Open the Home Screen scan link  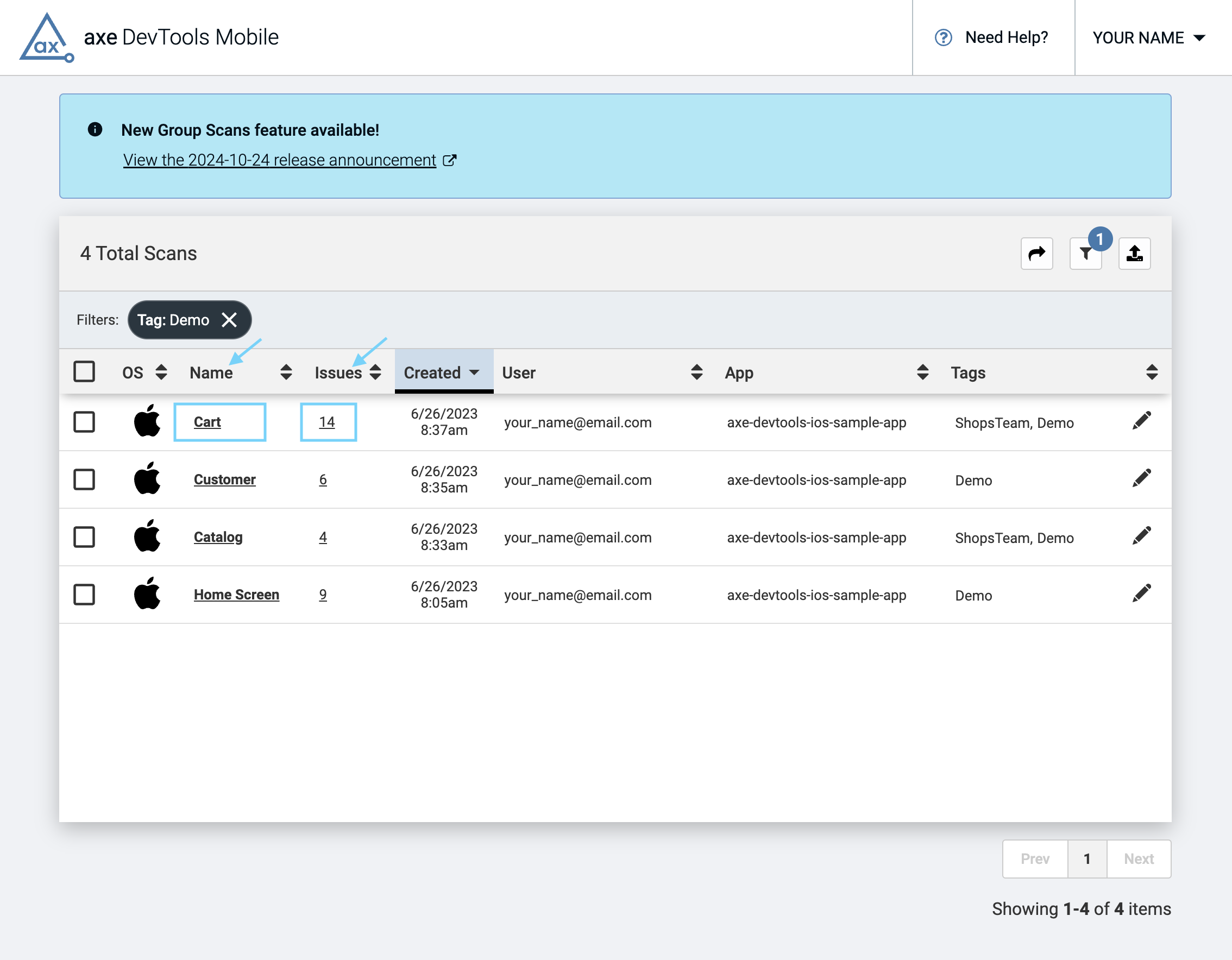[236, 594]
